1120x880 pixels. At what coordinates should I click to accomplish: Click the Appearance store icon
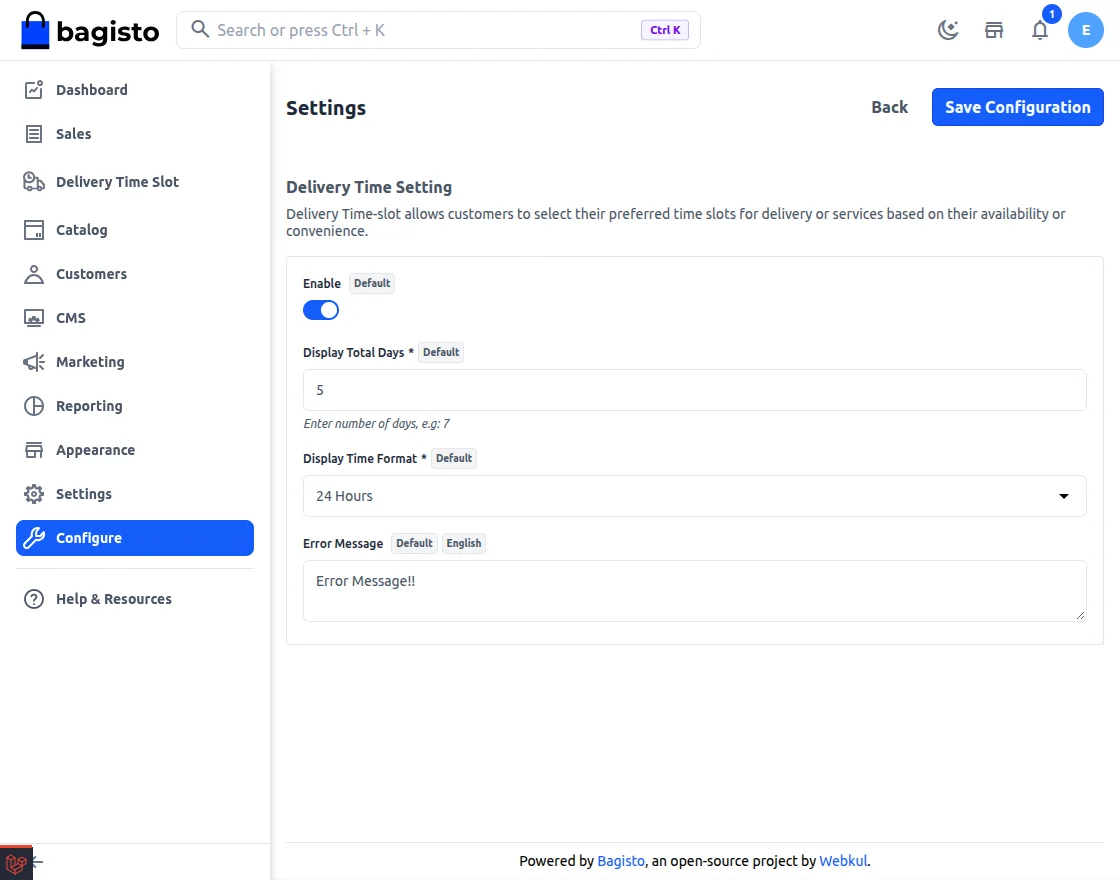tap(34, 450)
